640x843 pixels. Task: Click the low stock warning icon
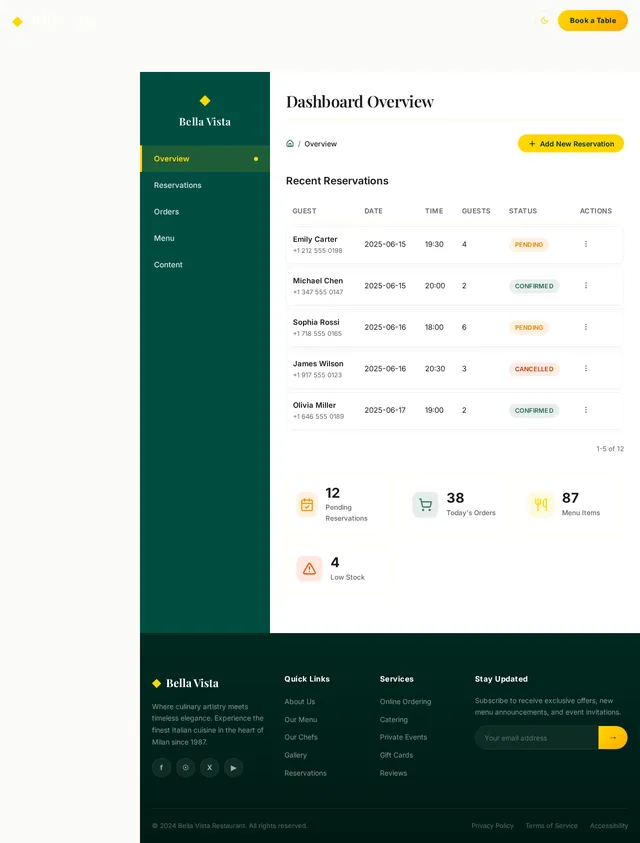(309, 569)
